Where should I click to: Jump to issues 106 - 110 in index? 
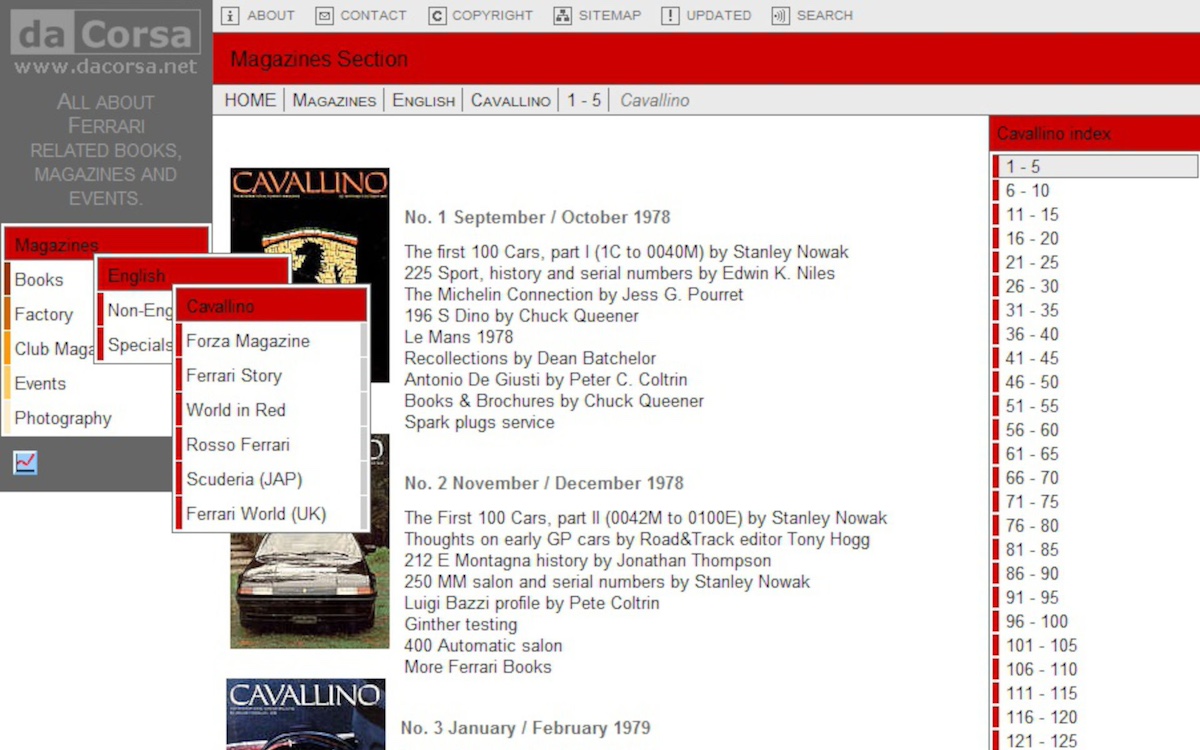(1095, 671)
